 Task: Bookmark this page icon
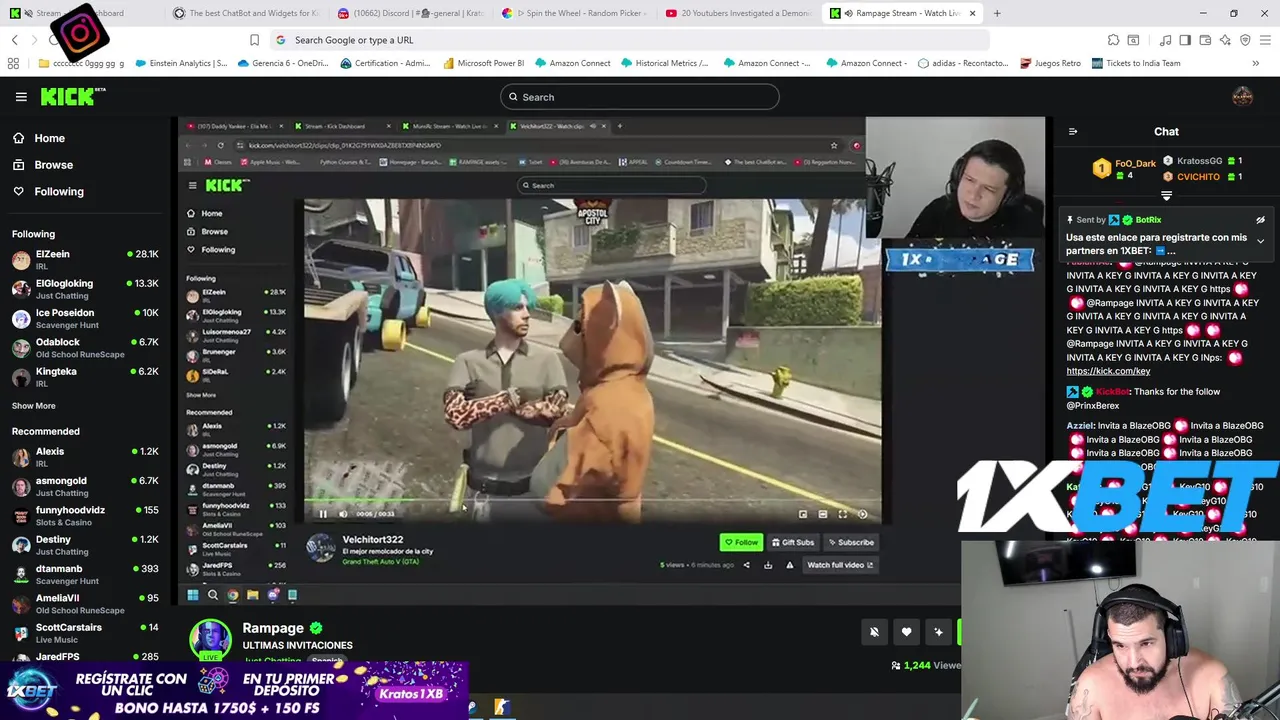pyautogui.click(x=254, y=40)
